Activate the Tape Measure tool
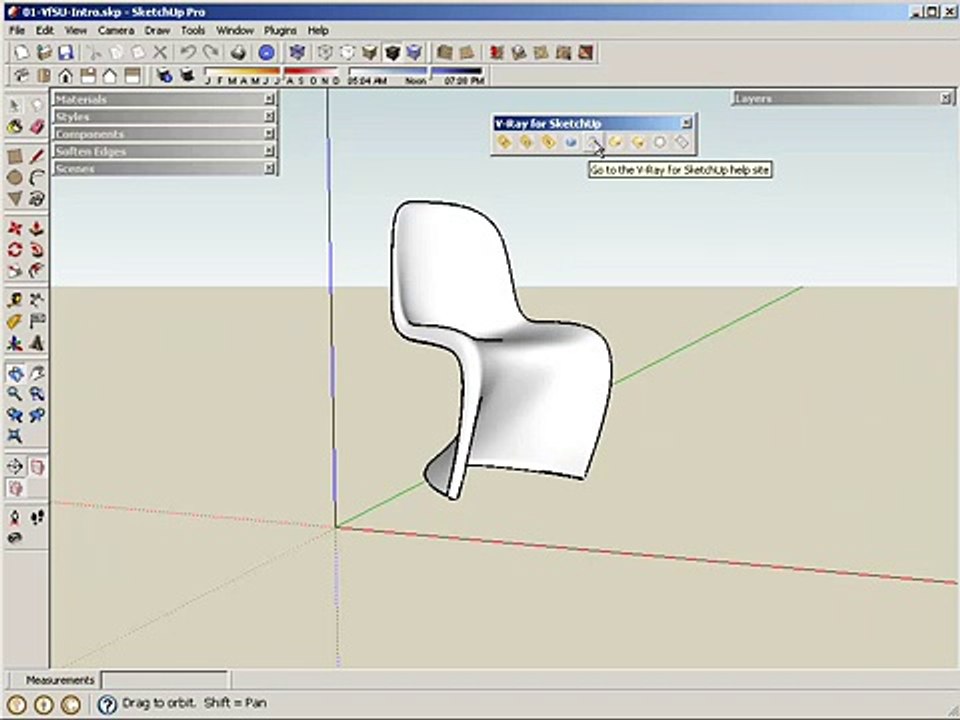This screenshot has height=720, width=960. point(15,300)
